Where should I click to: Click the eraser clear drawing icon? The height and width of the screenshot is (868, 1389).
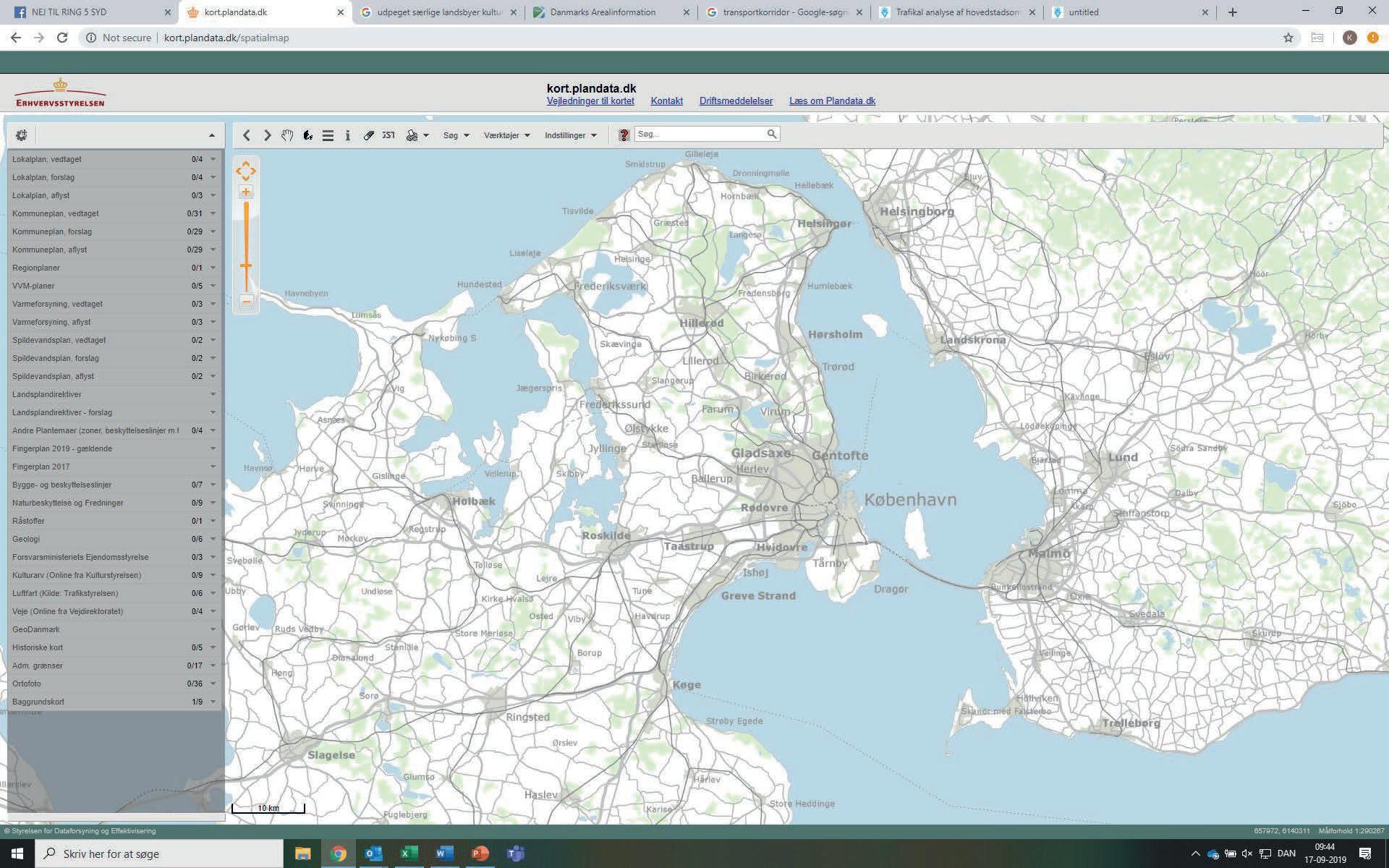(368, 135)
